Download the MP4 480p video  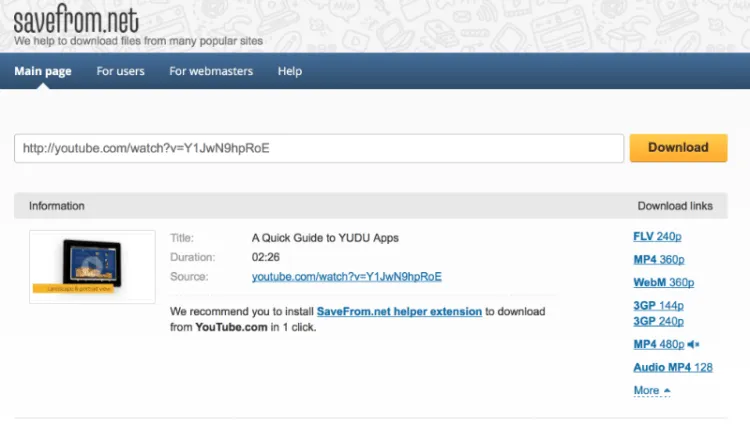(x=659, y=344)
